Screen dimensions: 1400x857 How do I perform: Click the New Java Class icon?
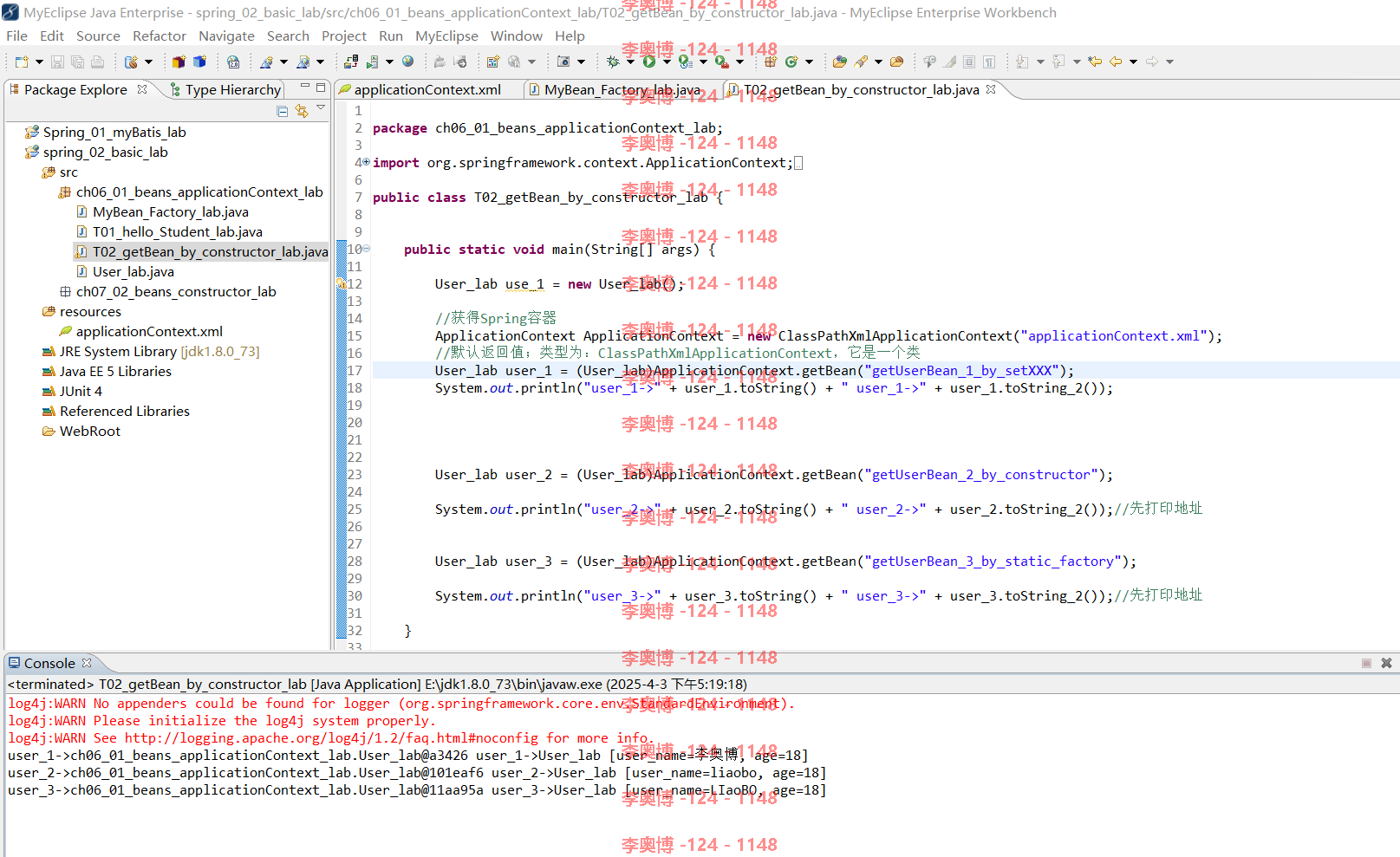pyautogui.click(x=791, y=62)
